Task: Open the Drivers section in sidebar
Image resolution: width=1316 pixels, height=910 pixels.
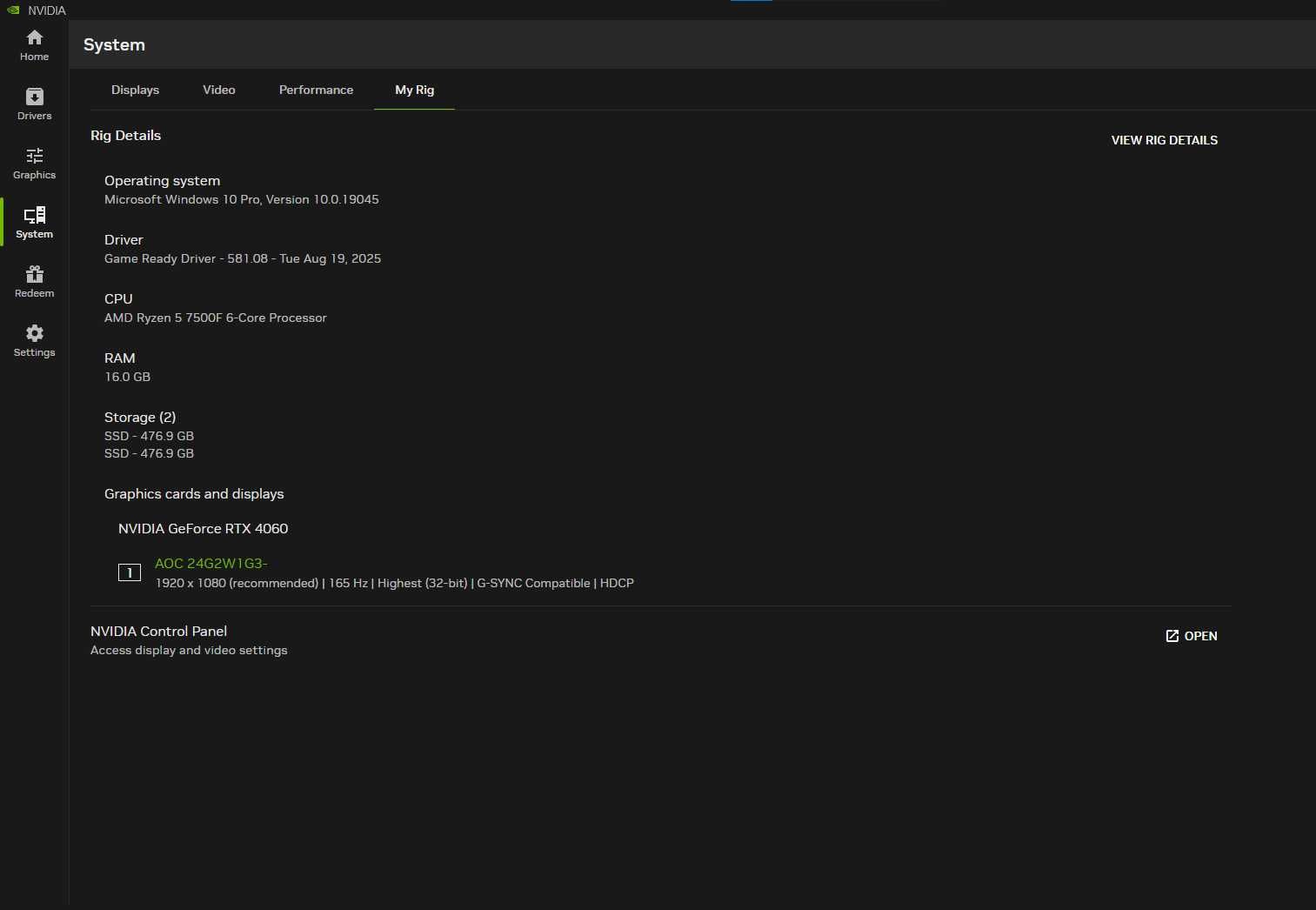Action: (x=35, y=104)
